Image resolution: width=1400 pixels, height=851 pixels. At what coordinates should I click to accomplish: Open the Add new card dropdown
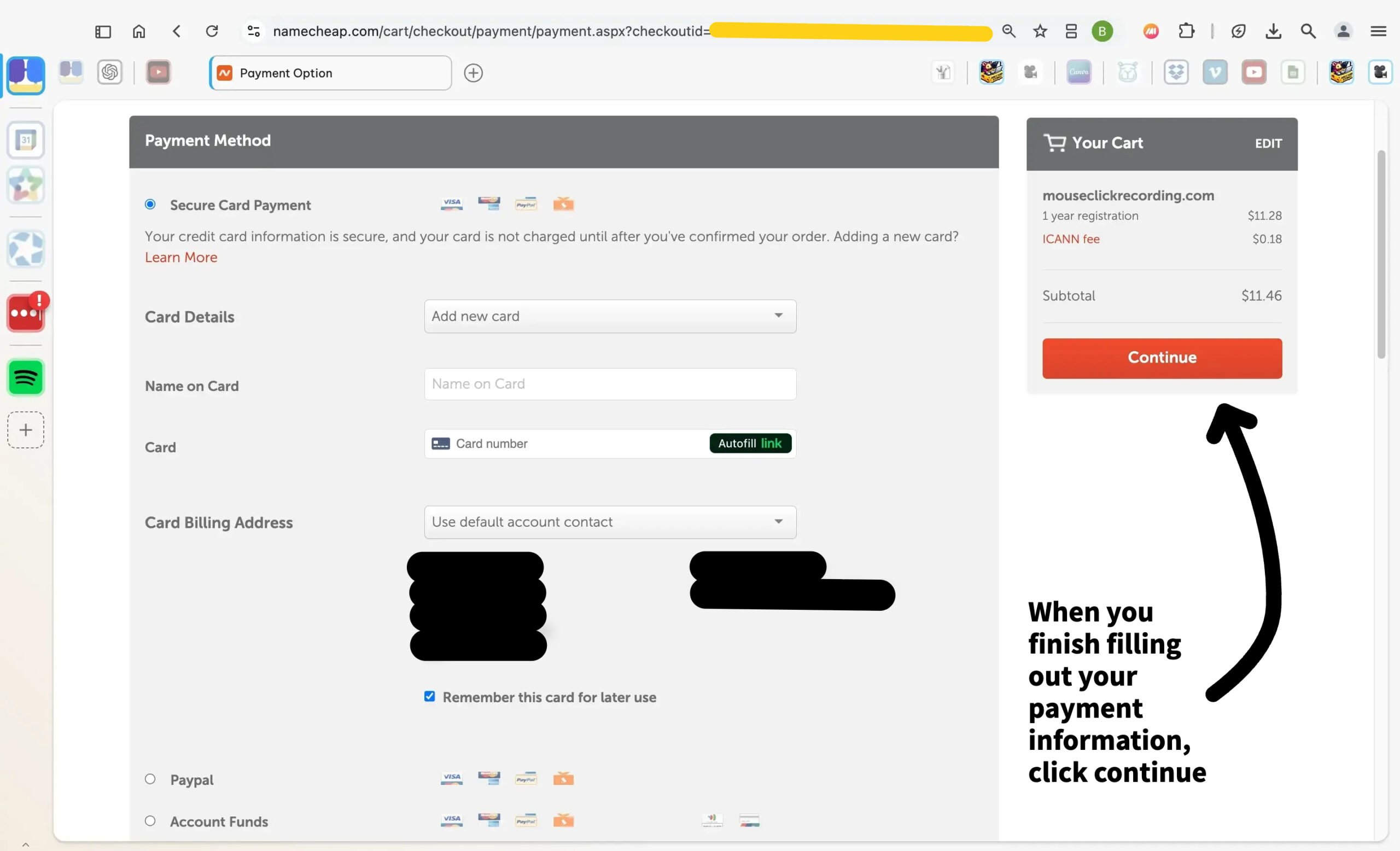tap(610, 317)
